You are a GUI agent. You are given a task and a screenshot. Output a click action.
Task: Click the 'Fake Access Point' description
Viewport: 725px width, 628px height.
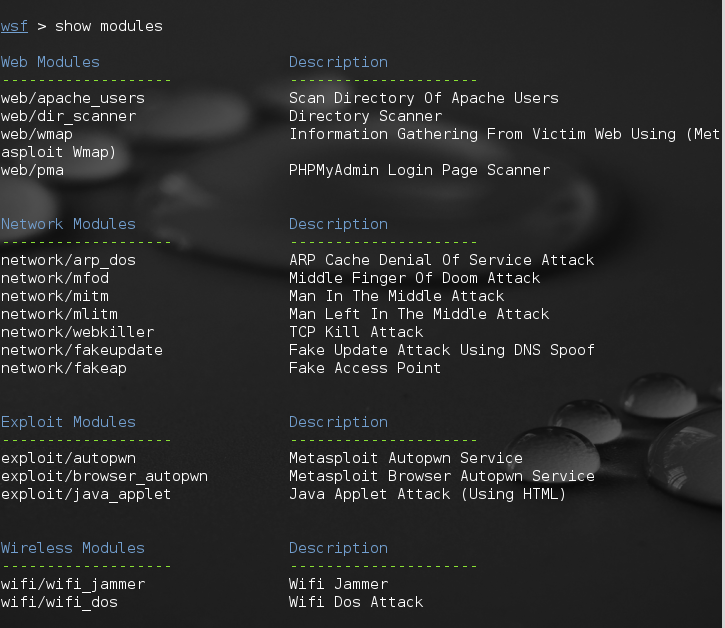click(x=365, y=368)
